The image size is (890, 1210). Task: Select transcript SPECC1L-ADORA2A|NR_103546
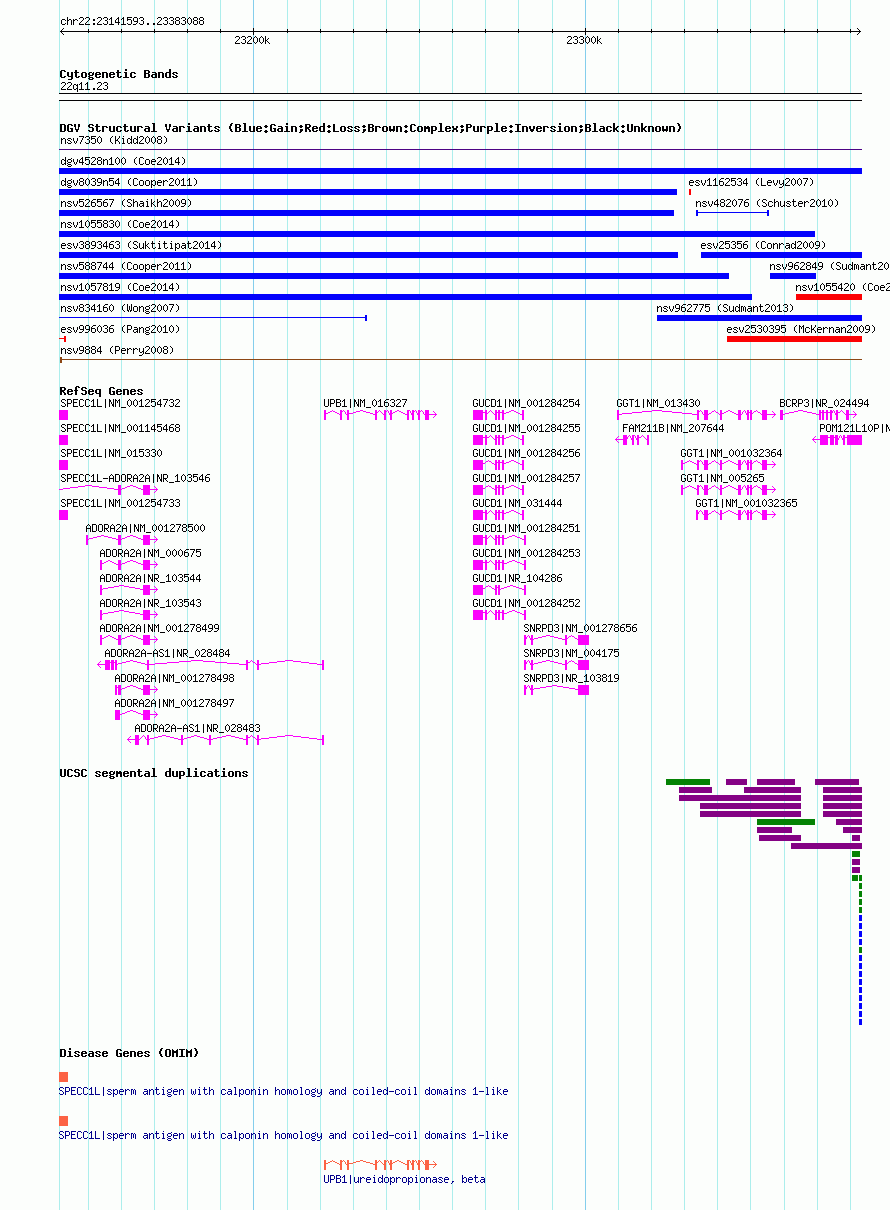pyautogui.click(x=135, y=479)
